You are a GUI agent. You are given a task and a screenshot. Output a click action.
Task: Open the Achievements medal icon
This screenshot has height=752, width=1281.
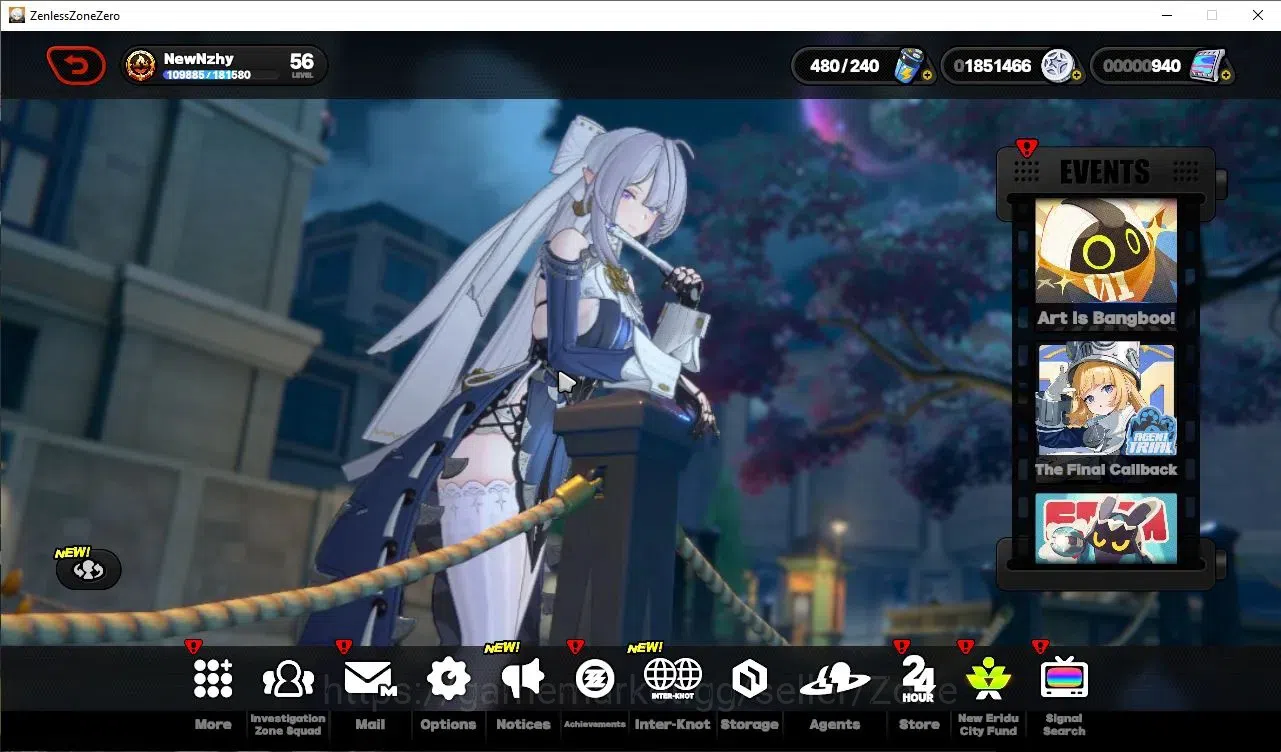[x=595, y=679]
